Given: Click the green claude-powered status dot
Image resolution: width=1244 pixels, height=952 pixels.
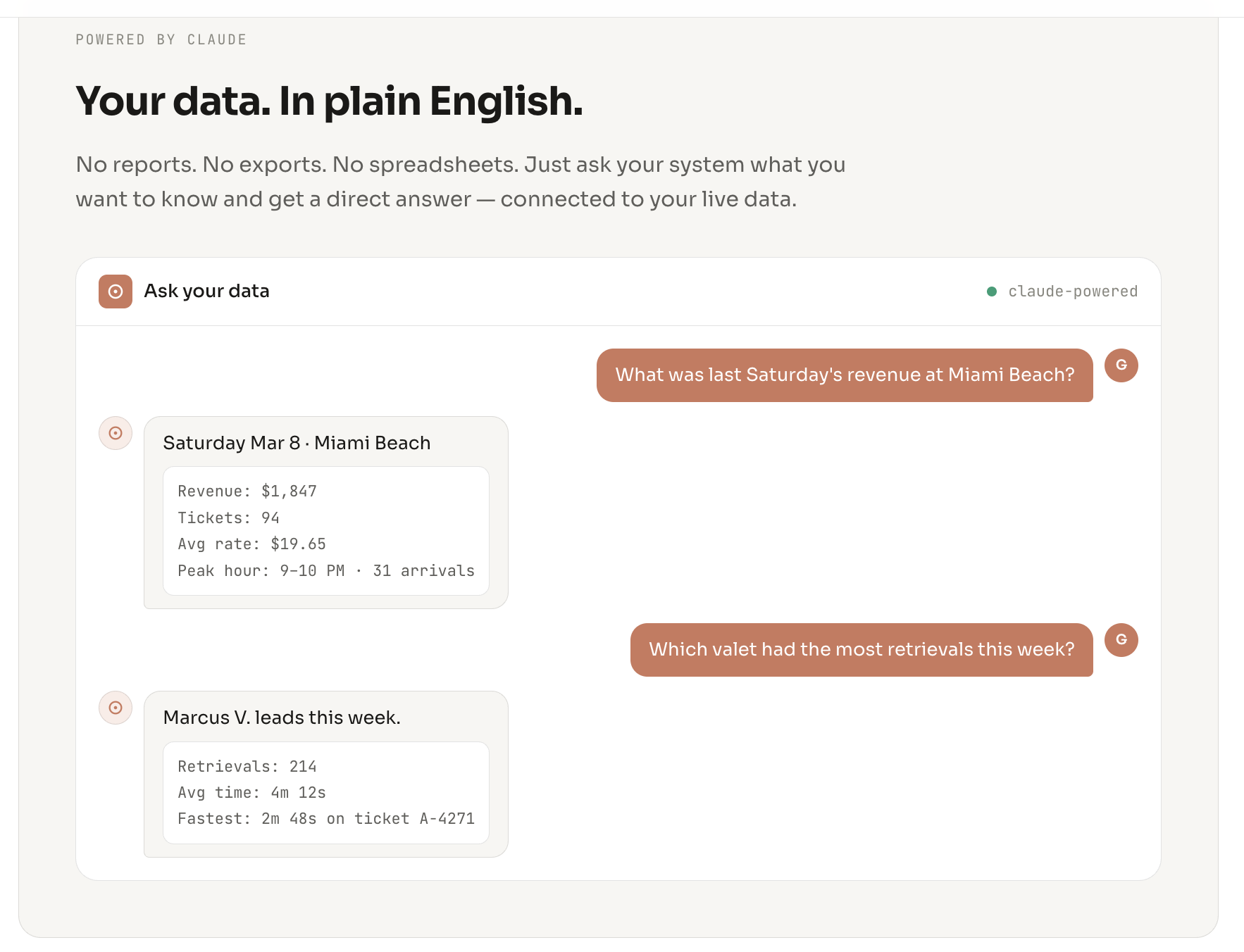Looking at the screenshot, I should pyautogui.click(x=992, y=290).
